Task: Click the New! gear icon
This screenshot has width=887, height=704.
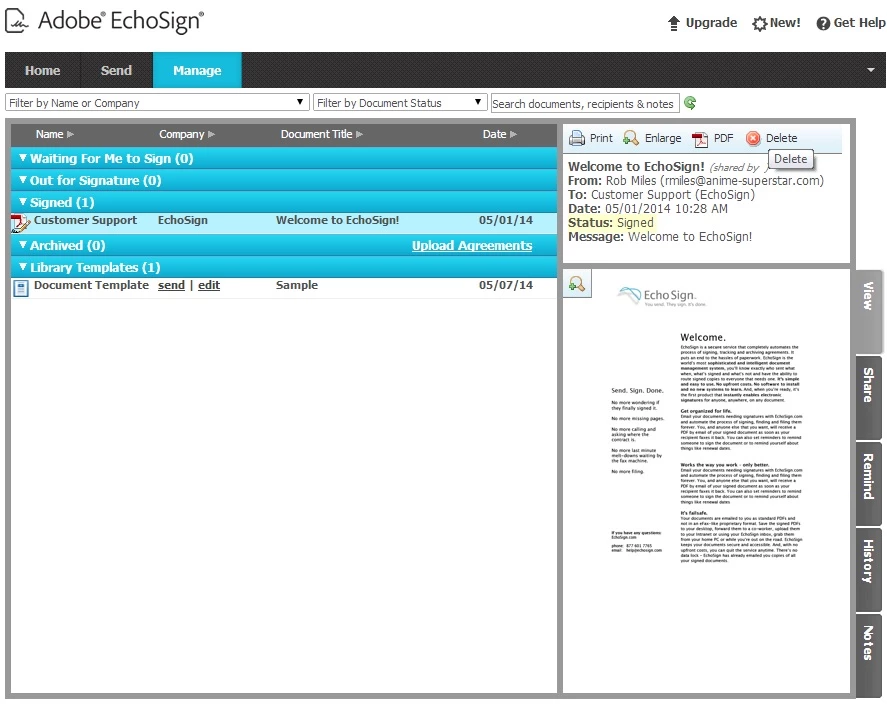Action: tap(759, 24)
